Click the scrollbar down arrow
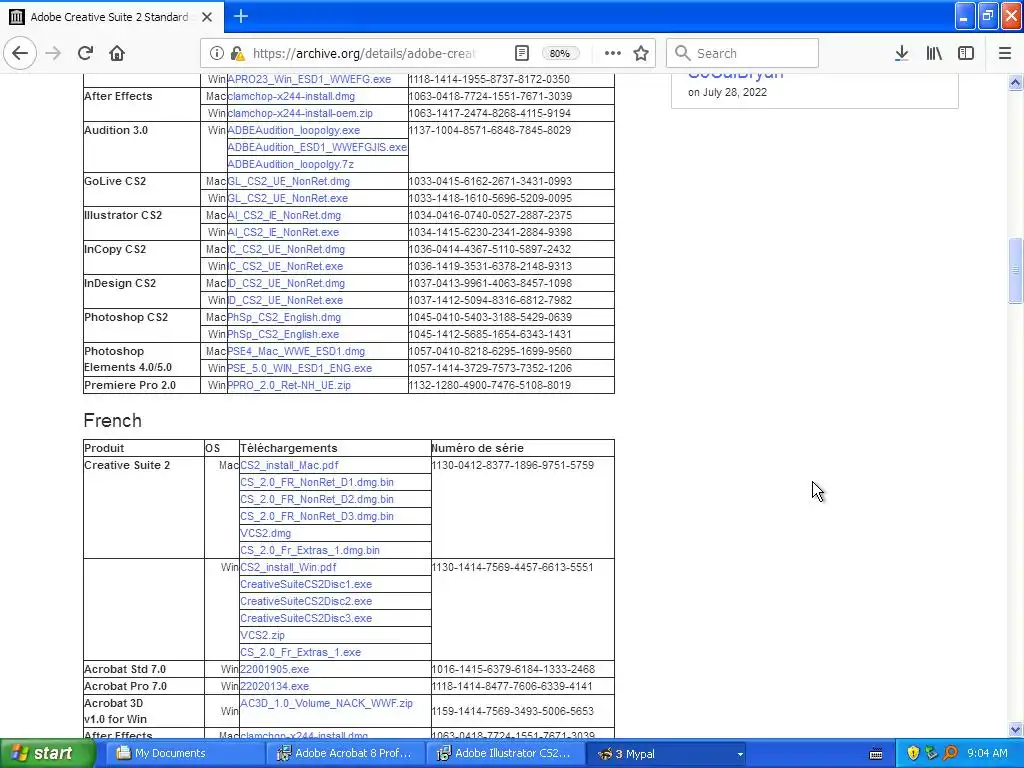The image size is (1024, 768). tap(1015, 729)
